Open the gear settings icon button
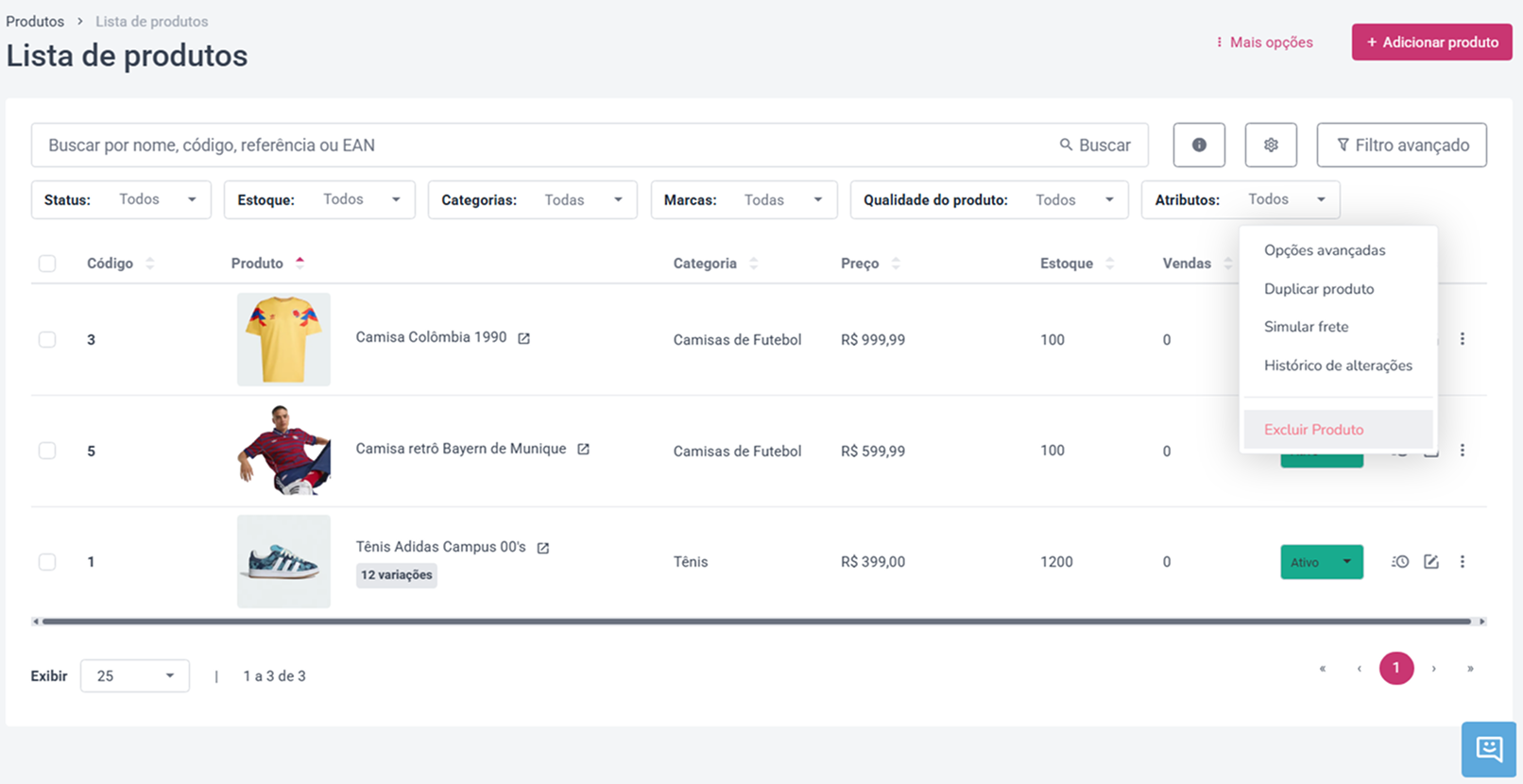This screenshot has height=784, width=1523. coord(1271,145)
